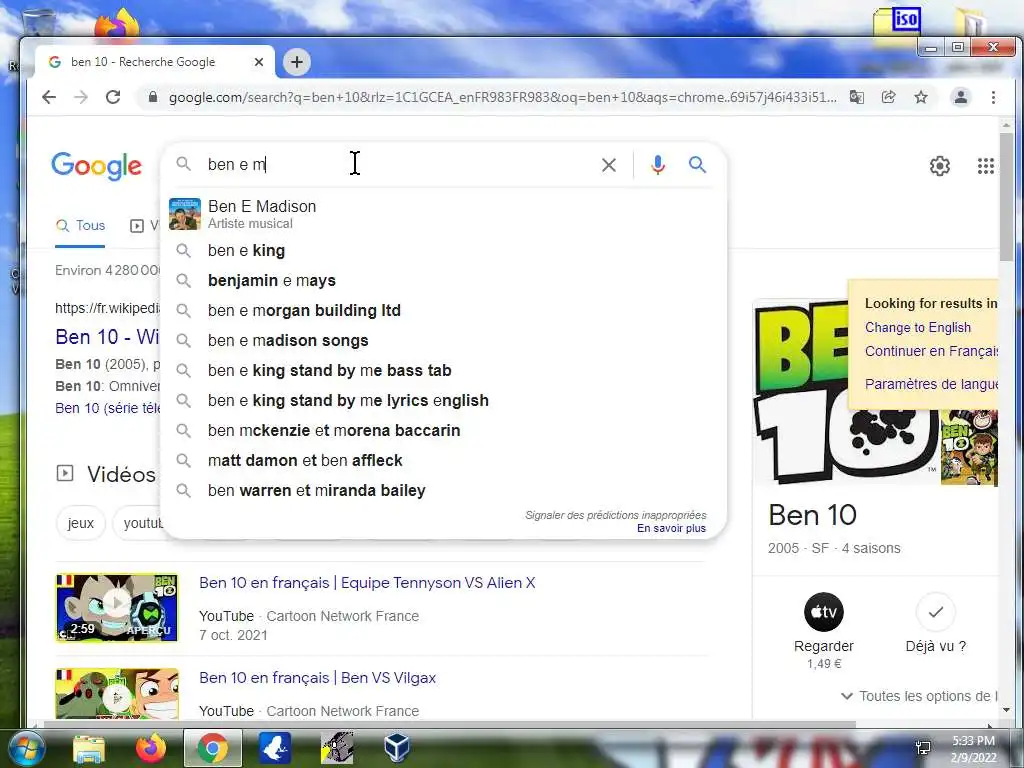The image size is (1024, 768).
Task: Mark as seen with the 'Déjà vu ?' checkmark
Action: [x=935, y=613]
